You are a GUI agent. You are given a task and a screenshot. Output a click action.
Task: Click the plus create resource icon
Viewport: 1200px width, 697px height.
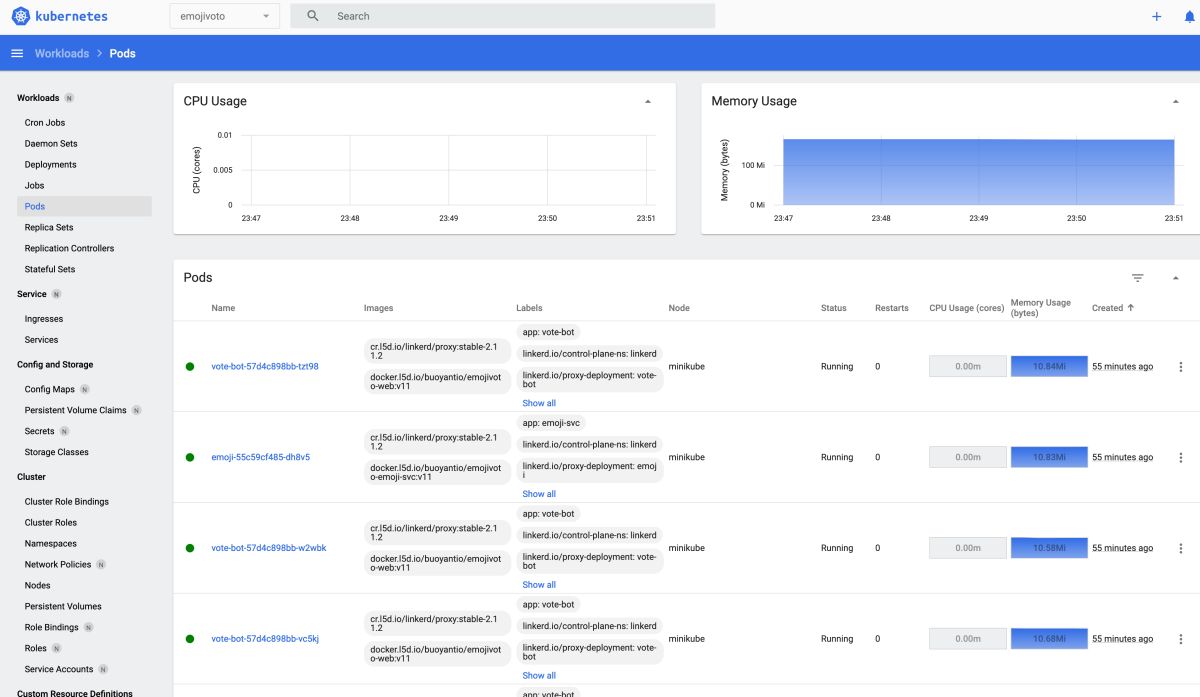tap(1157, 16)
